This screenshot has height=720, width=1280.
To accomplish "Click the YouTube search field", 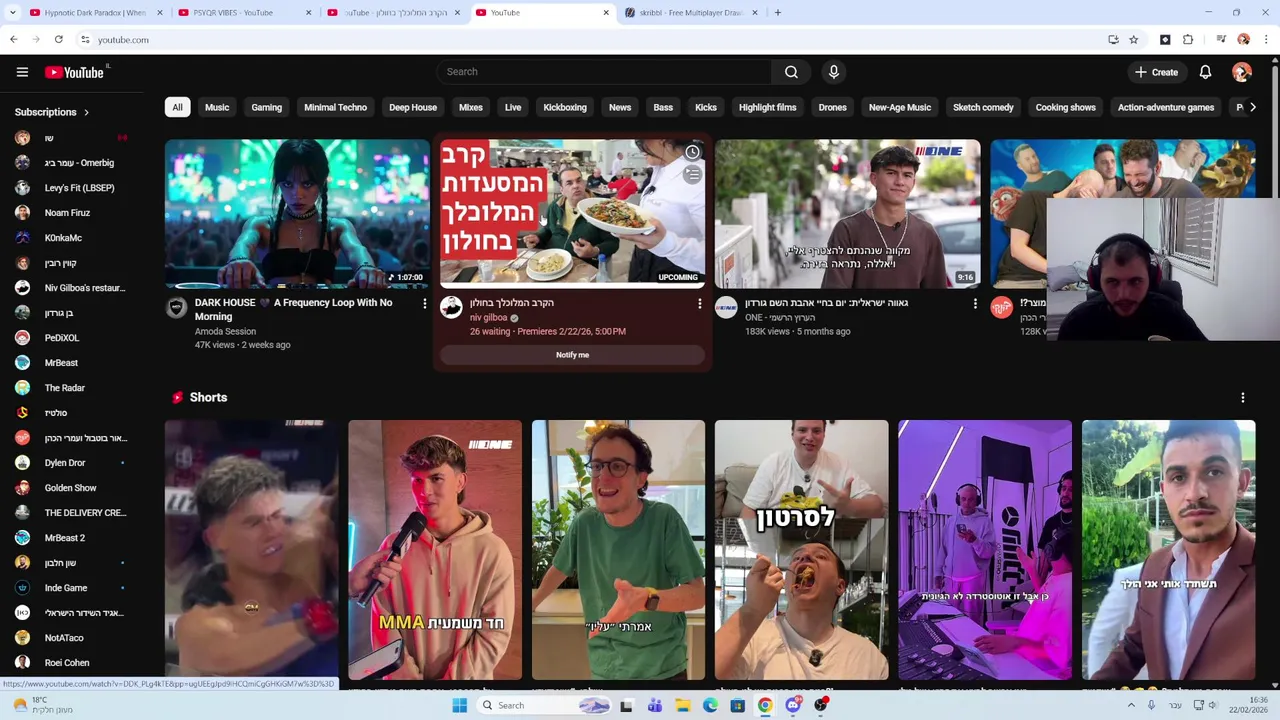I will [x=604, y=72].
